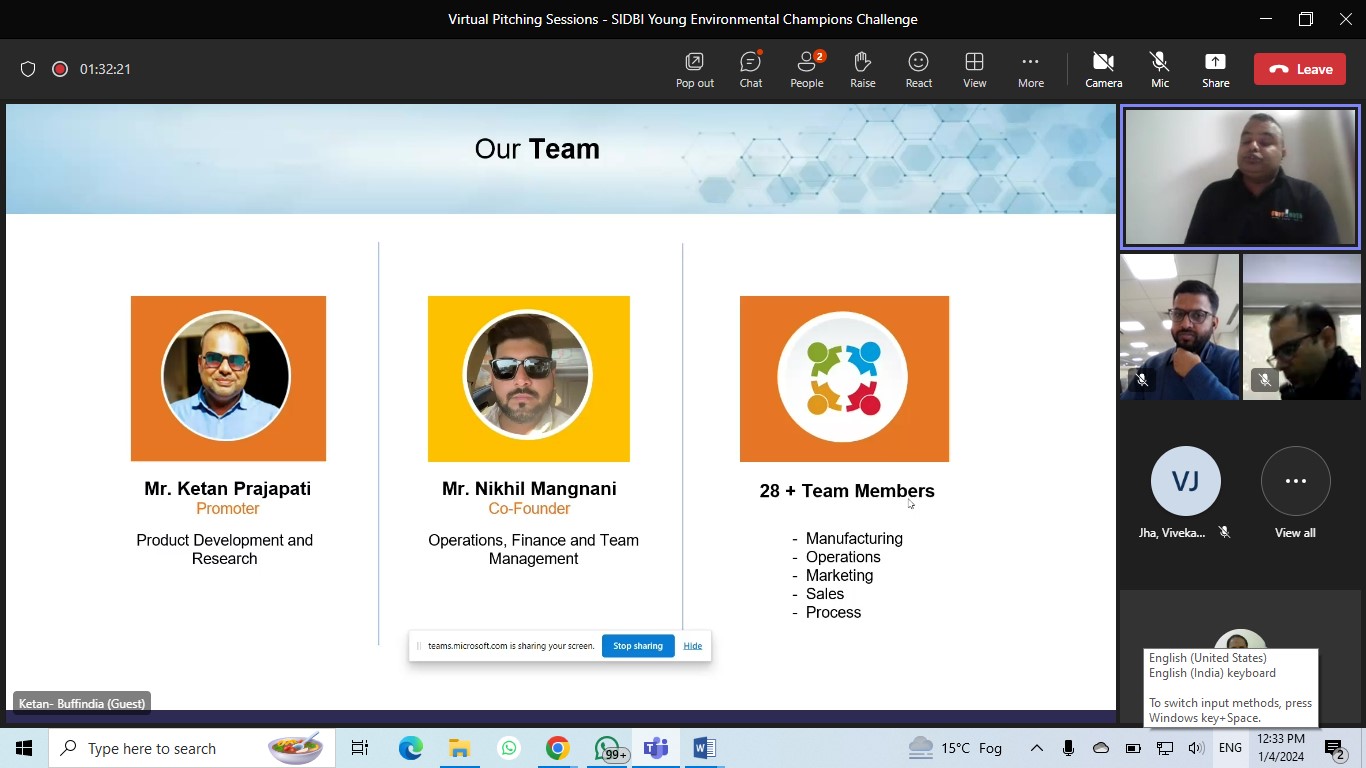Click muted mic icon beside Jha, Viveka
1366x768 pixels.
[1224, 533]
